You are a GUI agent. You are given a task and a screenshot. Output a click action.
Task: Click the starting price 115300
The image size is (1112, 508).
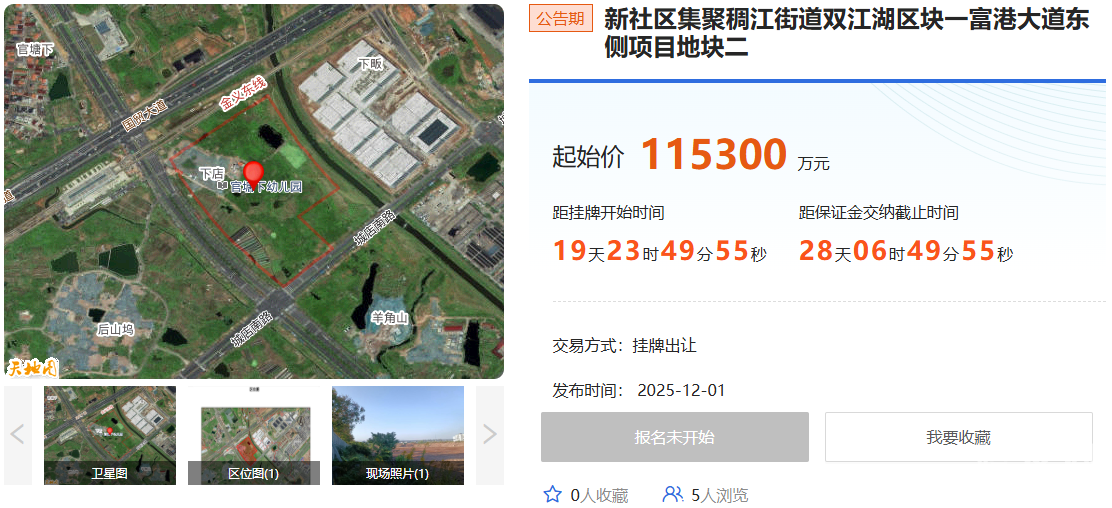(714, 154)
